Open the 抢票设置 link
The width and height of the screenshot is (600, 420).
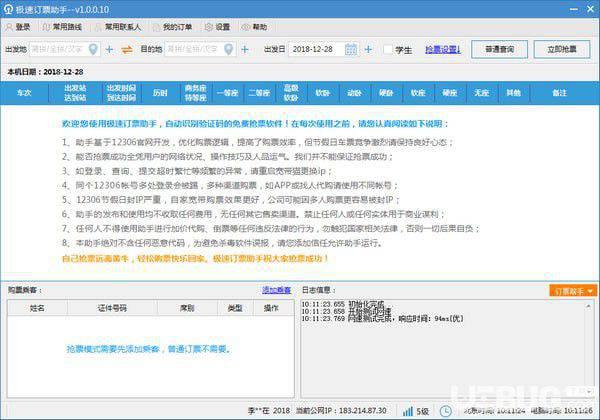click(x=443, y=49)
